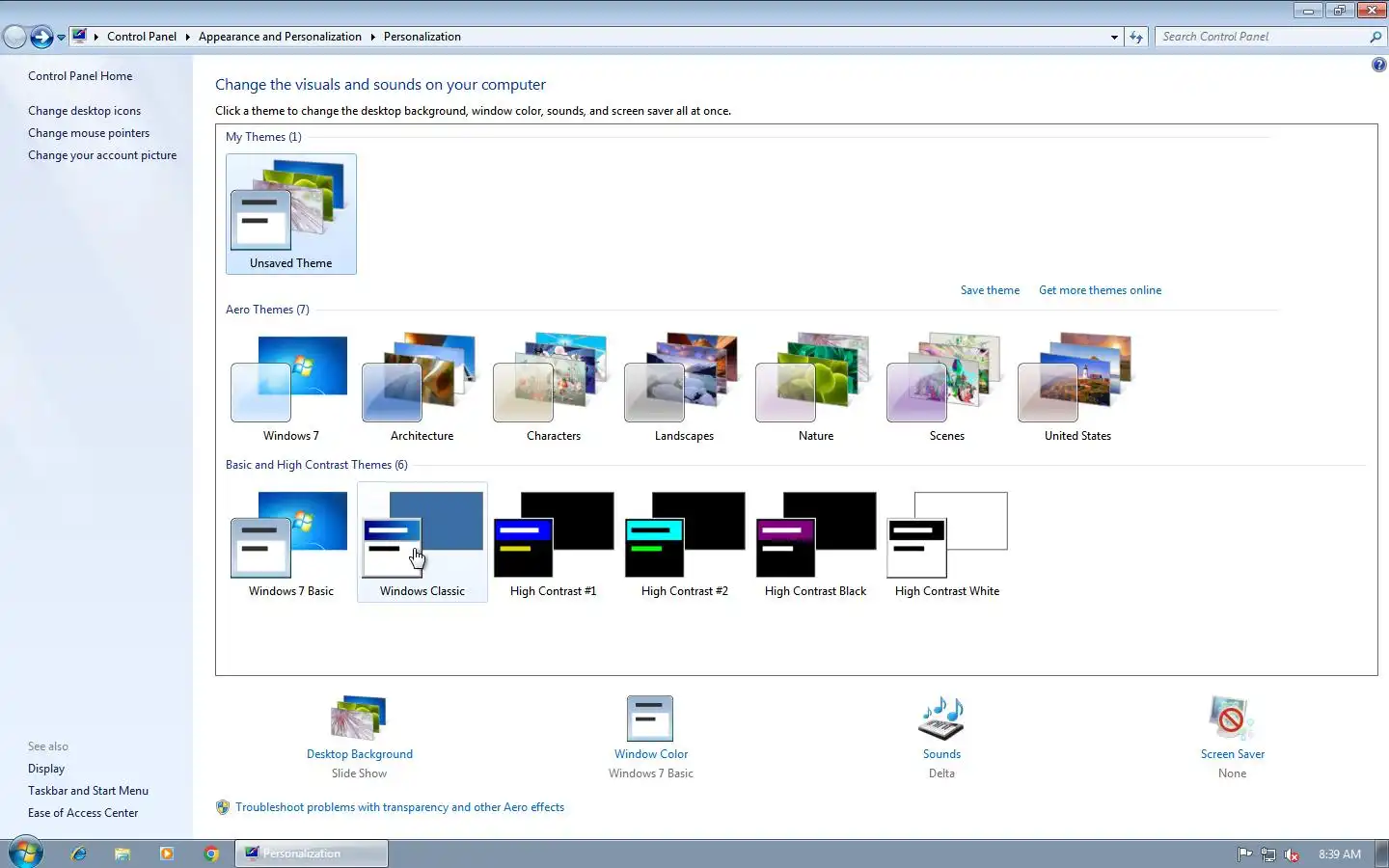
Task: Open the help question mark icon
Action: click(x=1378, y=66)
